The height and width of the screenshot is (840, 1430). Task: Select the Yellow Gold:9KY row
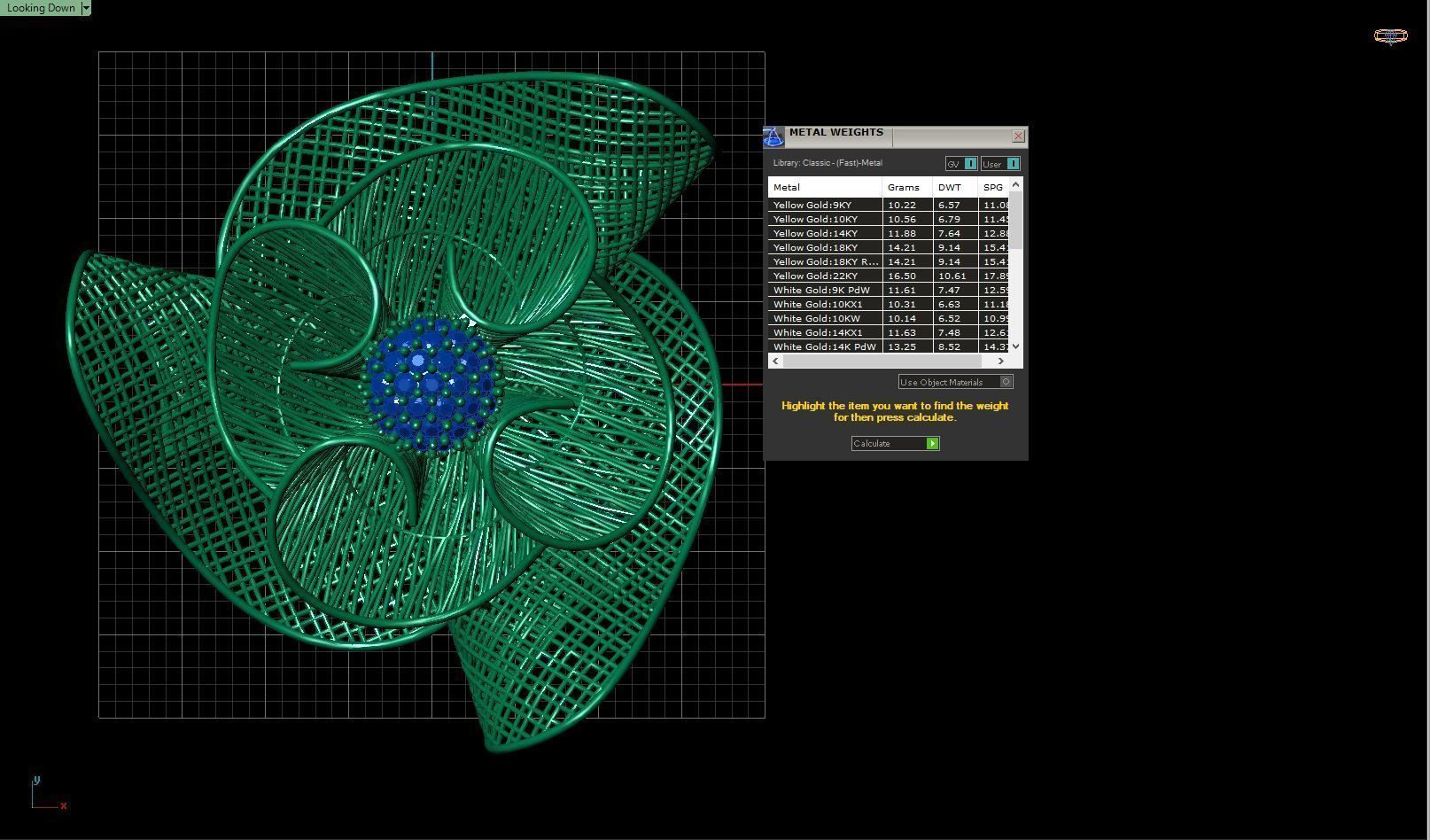(889, 205)
